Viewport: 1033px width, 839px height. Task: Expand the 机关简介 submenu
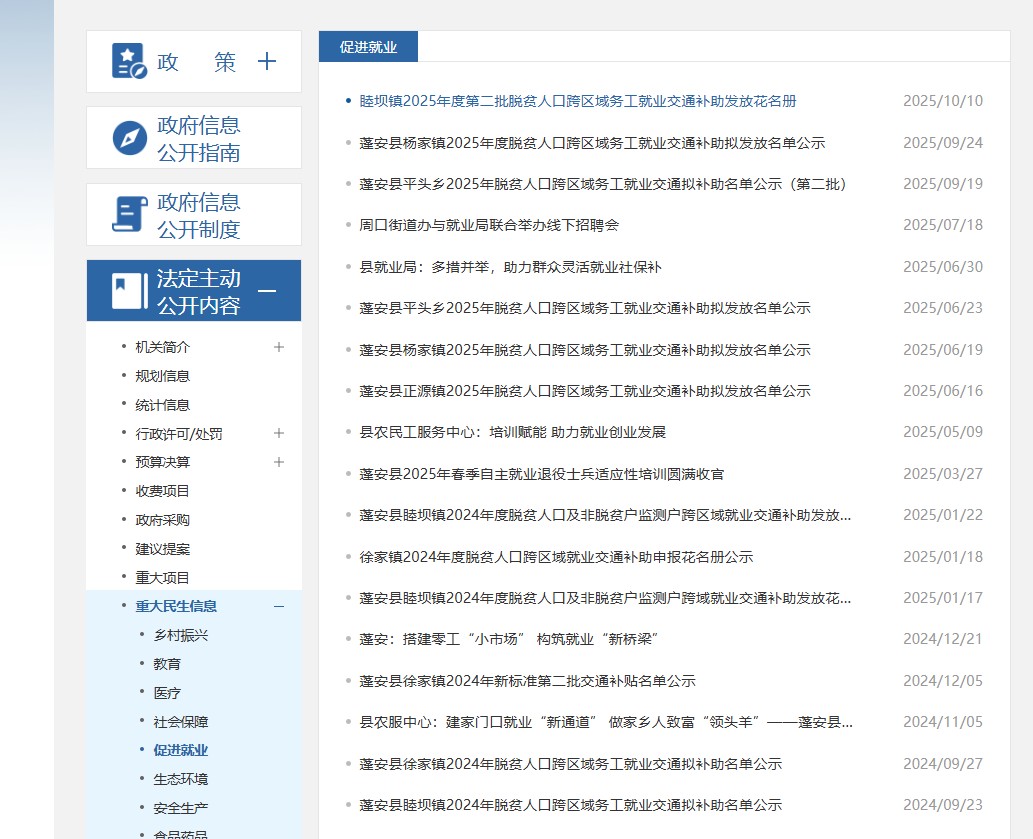[279, 347]
